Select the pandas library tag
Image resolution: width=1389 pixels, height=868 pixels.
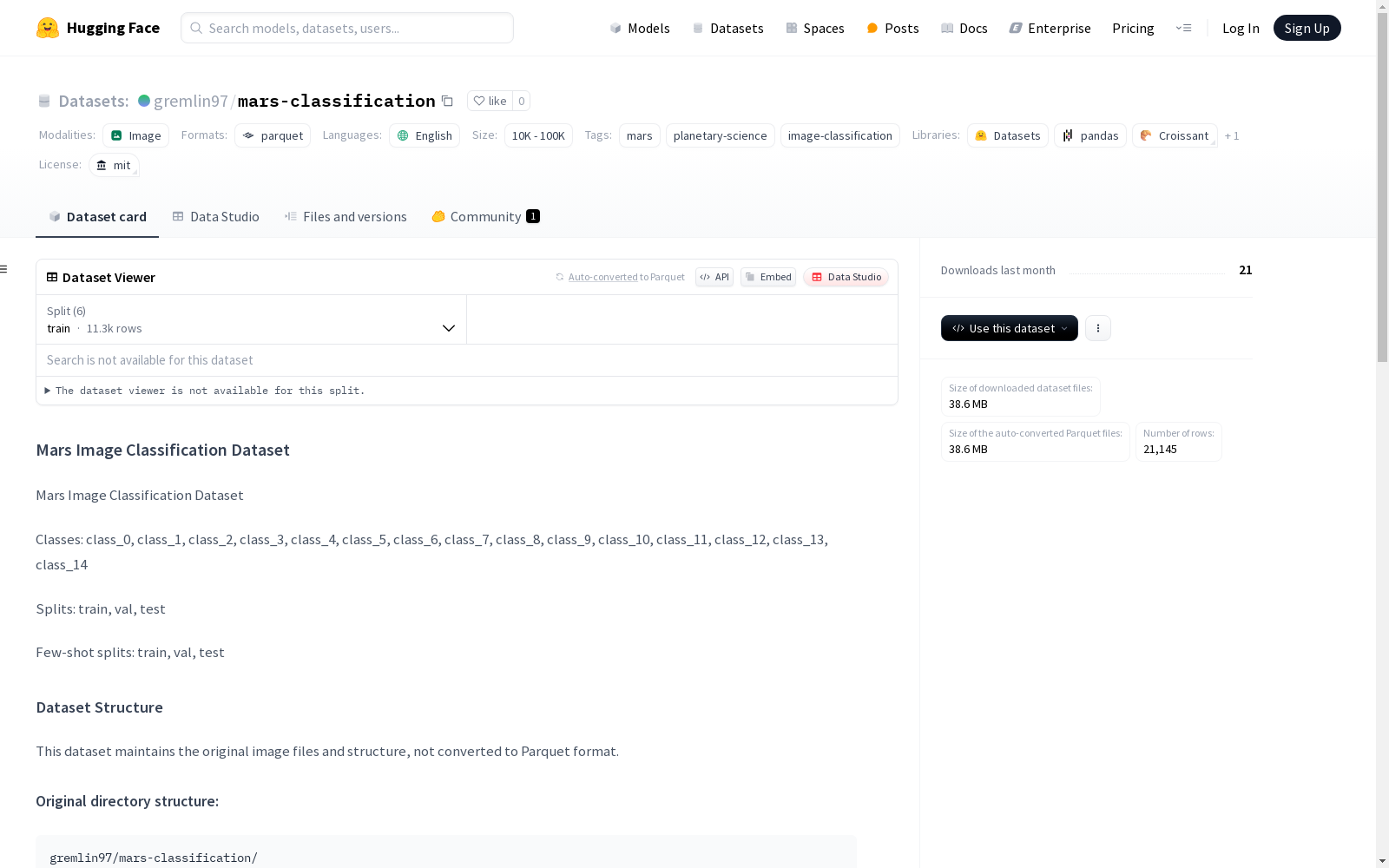point(1090,135)
